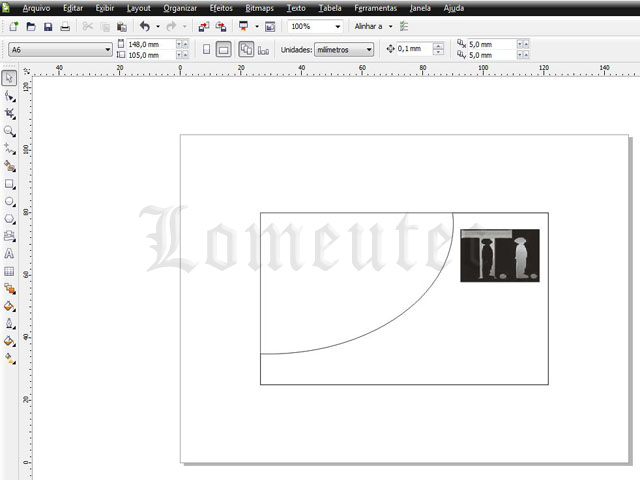Screen dimensions: 640x480
Task: Set page orientation to portrait
Action: point(207,49)
